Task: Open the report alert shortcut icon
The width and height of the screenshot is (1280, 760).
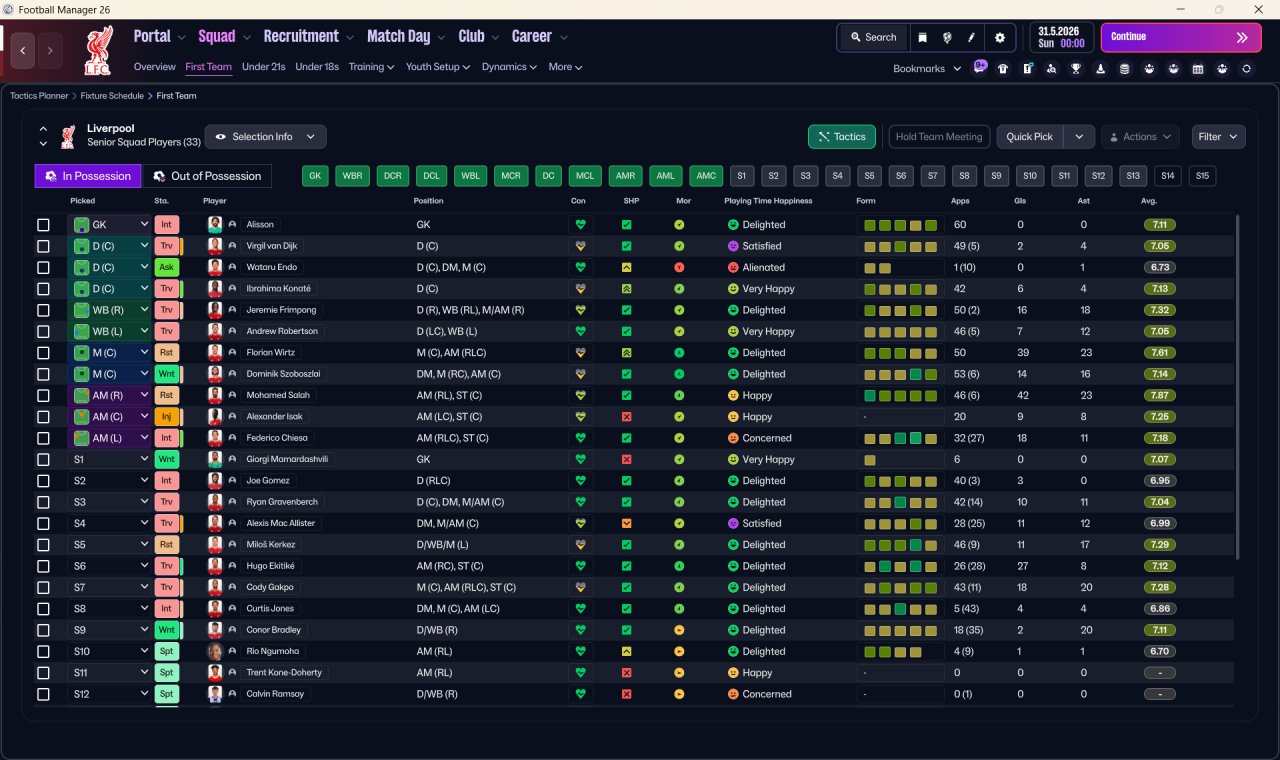Action: 1027,69
